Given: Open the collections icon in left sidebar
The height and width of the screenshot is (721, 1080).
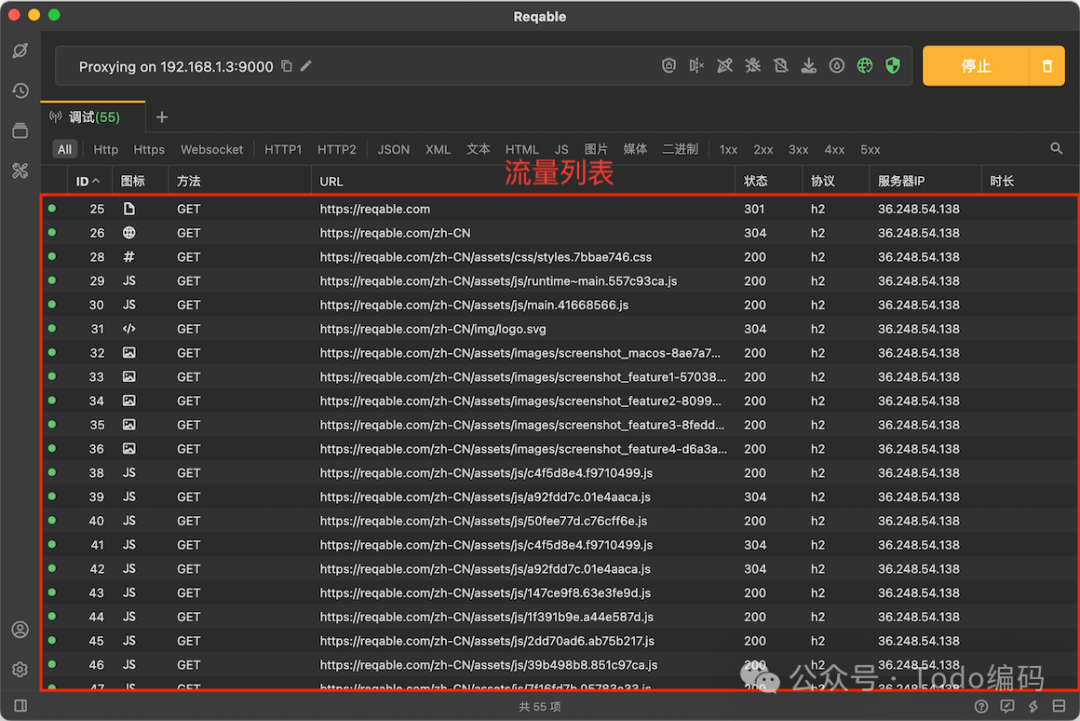Looking at the screenshot, I should click(21, 130).
